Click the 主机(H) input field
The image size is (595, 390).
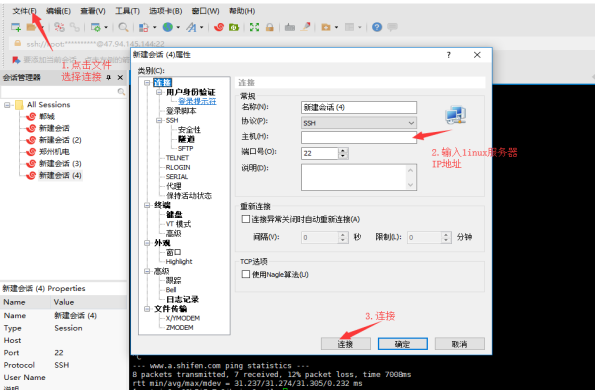pos(359,137)
